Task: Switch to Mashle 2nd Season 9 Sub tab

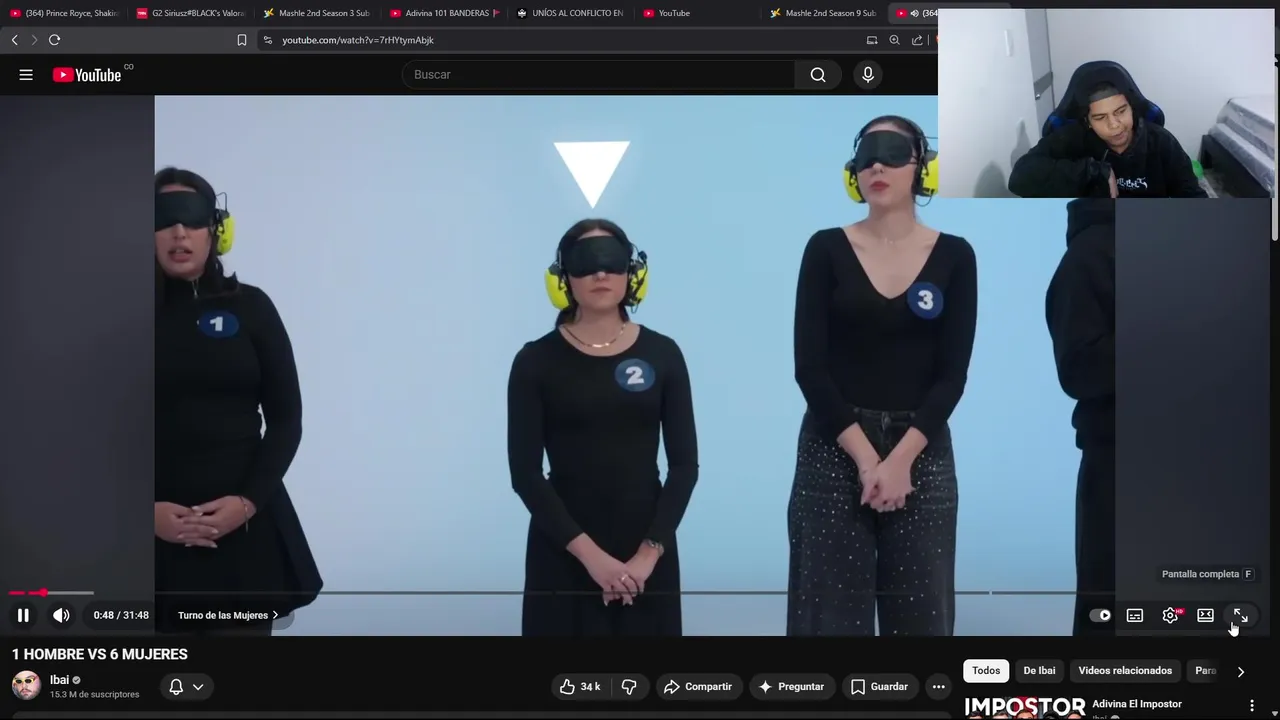Action: (823, 13)
